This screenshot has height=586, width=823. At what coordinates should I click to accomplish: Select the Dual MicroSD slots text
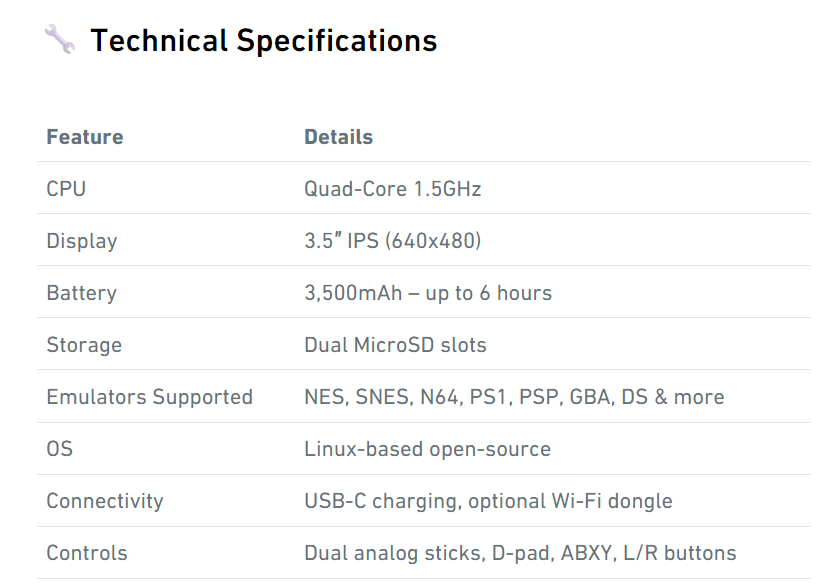click(395, 345)
